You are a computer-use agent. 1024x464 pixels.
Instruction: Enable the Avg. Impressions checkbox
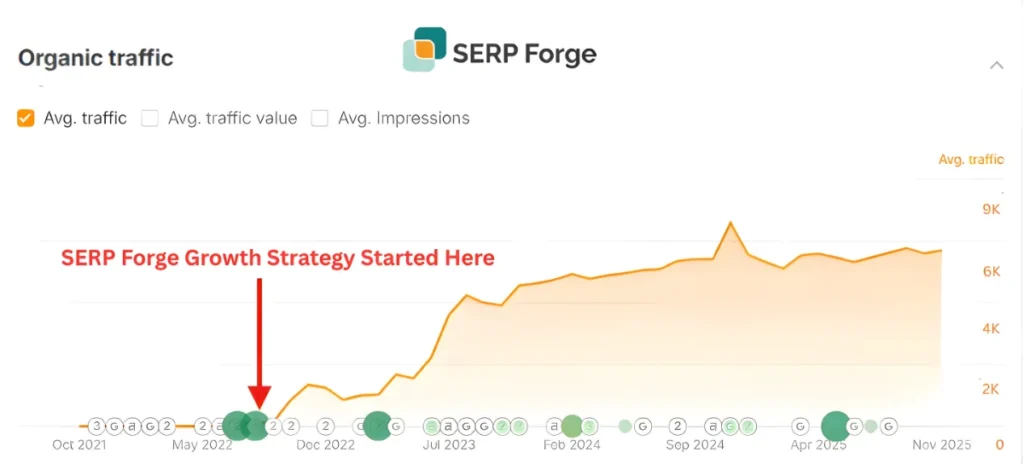[x=320, y=118]
